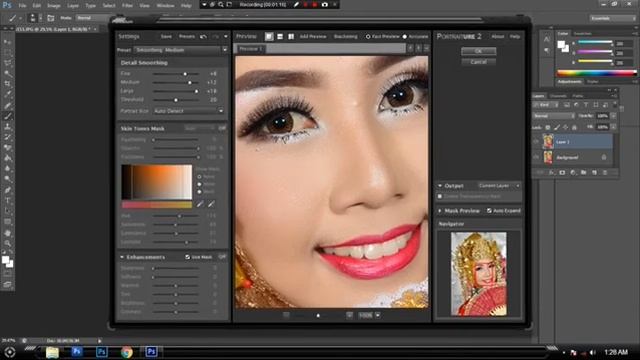Click Bracketing button
Viewport: 640px width, 360px height.
[x=346, y=37]
